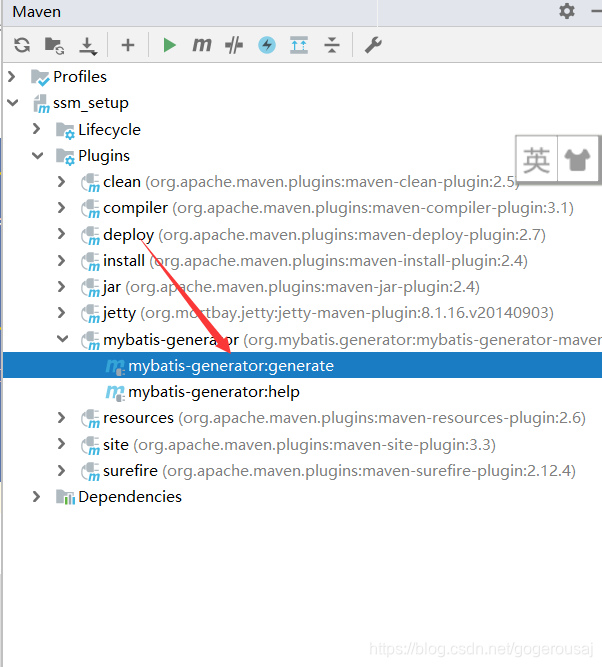This screenshot has width=602, height=667.
Task: Click the Plugins folder icon
Action: (x=66, y=157)
